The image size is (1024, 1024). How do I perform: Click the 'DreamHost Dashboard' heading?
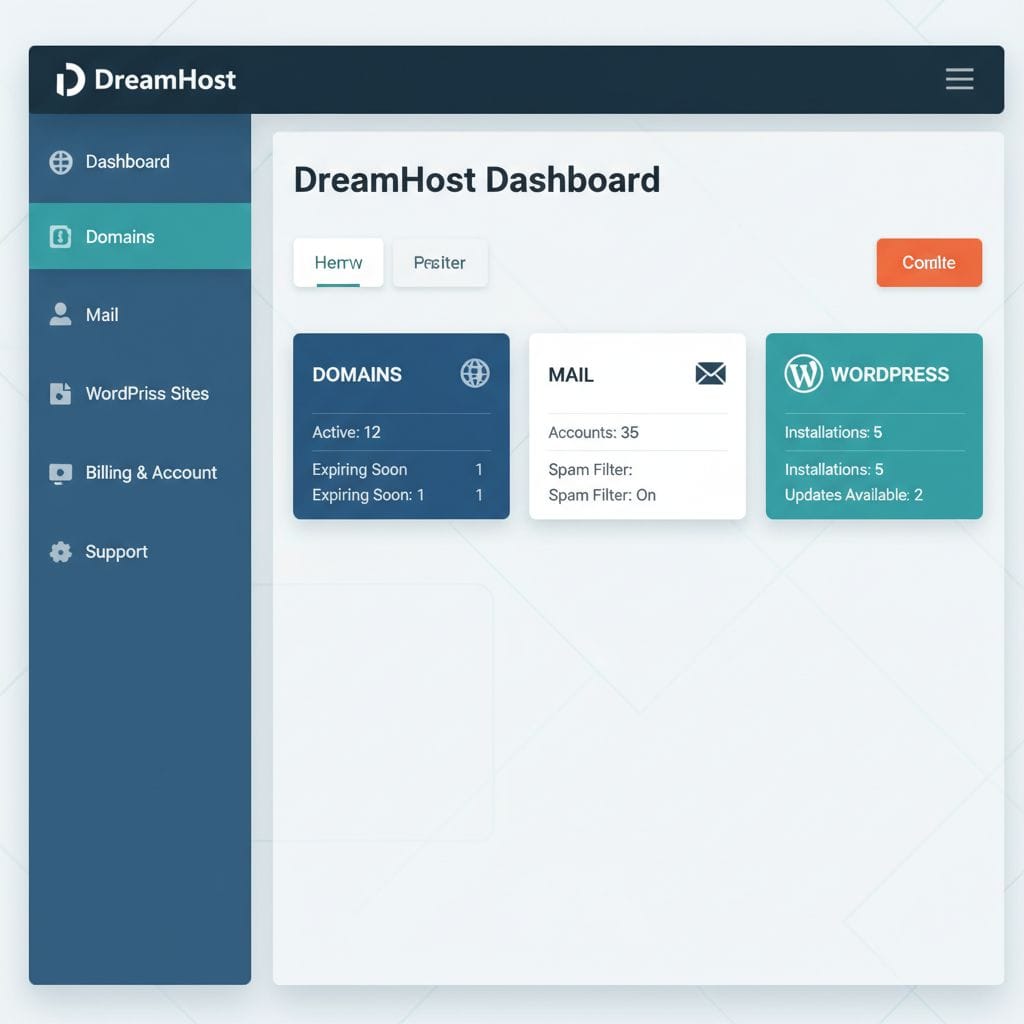[x=477, y=180]
